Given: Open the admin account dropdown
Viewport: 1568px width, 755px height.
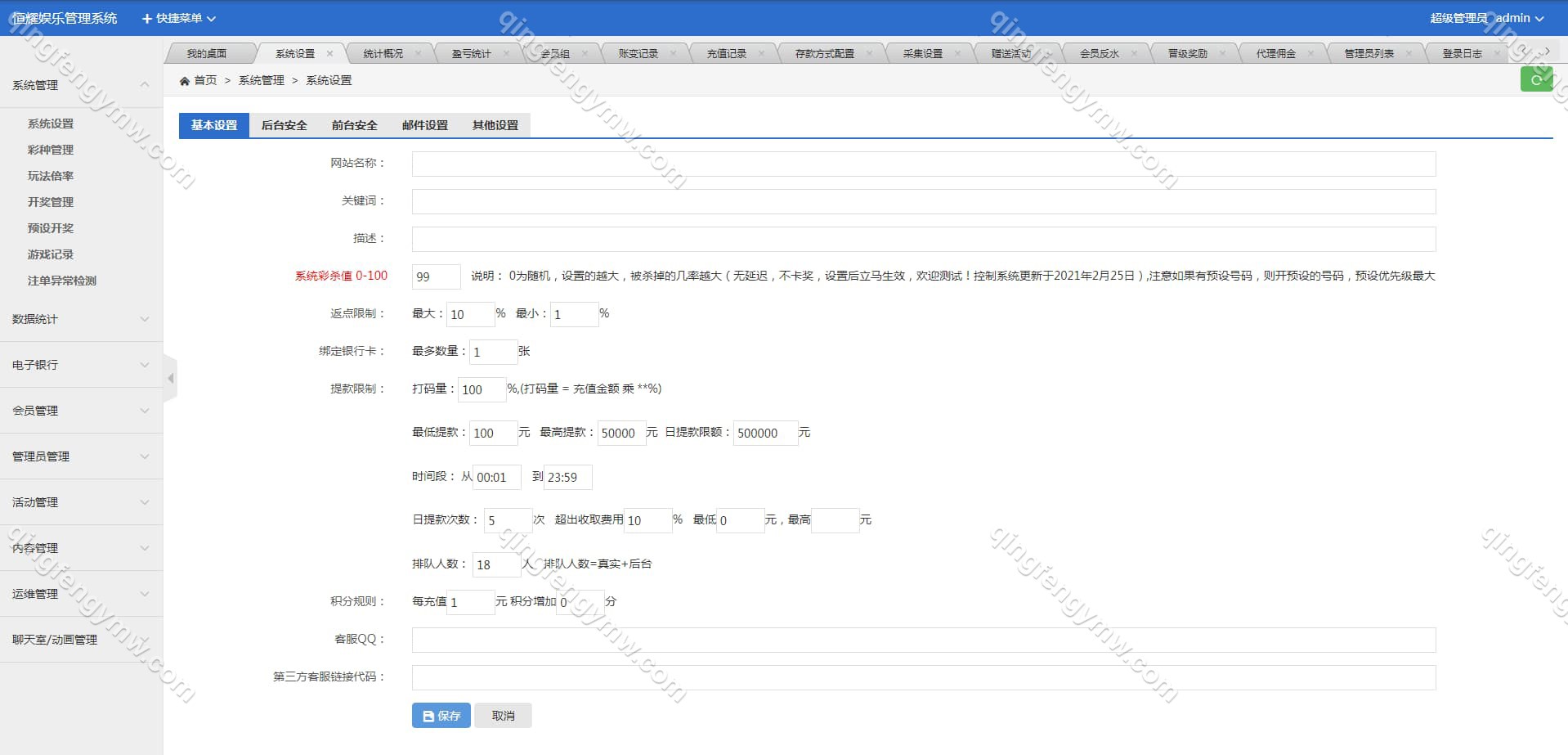Looking at the screenshot, I should (x=1519, y=18).
